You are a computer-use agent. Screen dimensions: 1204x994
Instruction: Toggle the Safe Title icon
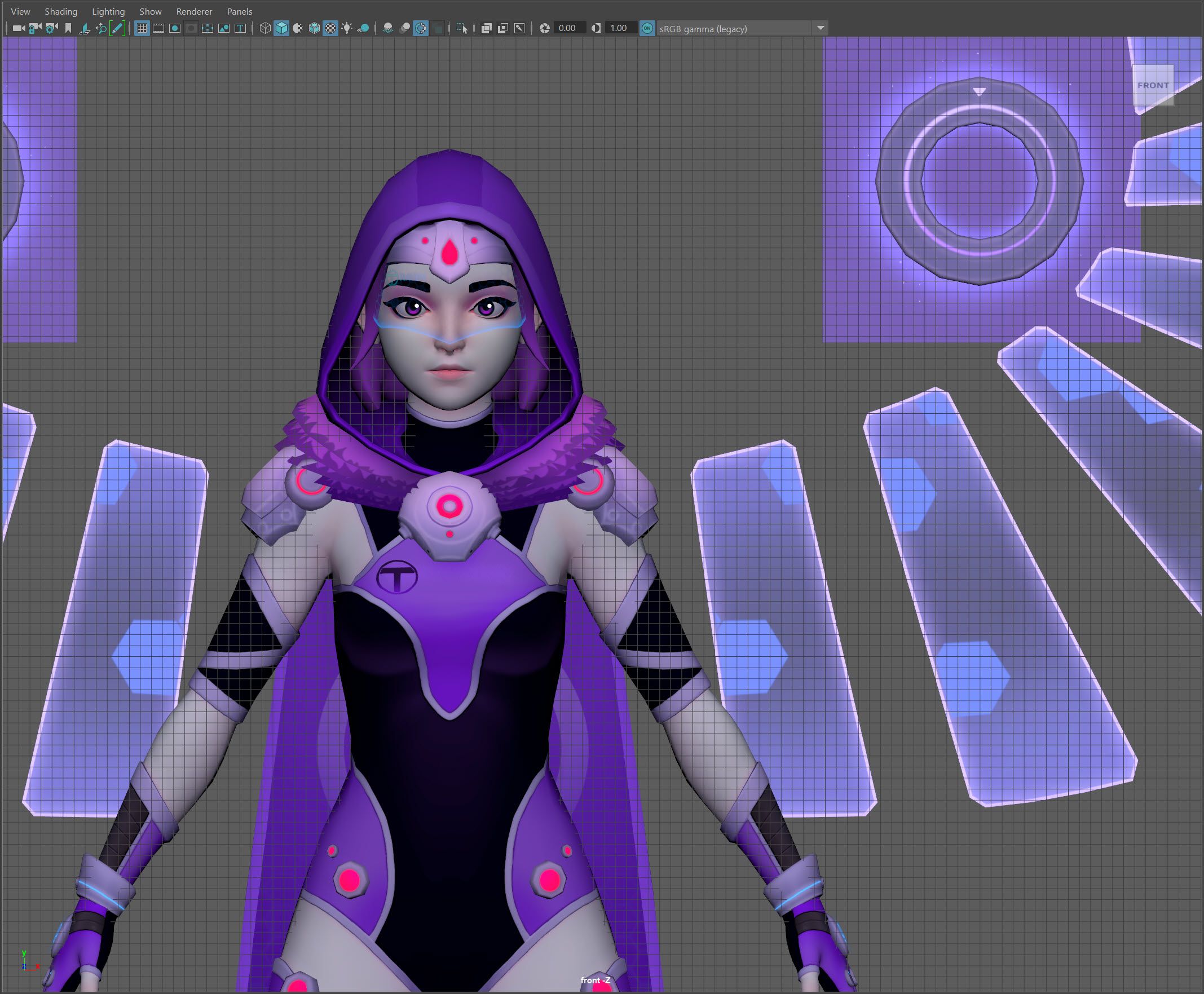click(x=240, y=28)
